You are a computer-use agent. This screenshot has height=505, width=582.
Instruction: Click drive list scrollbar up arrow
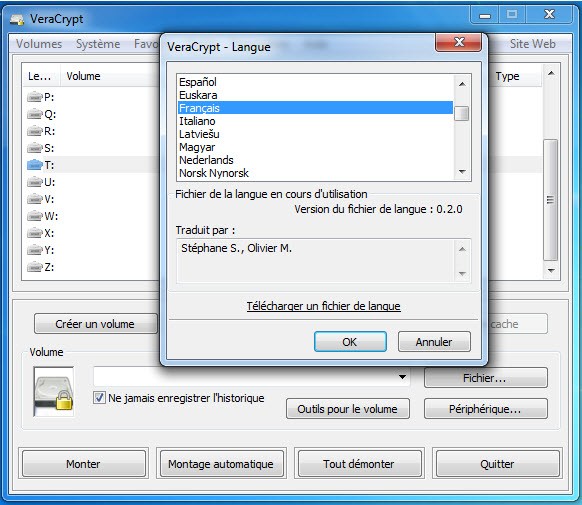pyautogui.click(x=551, y=73)
